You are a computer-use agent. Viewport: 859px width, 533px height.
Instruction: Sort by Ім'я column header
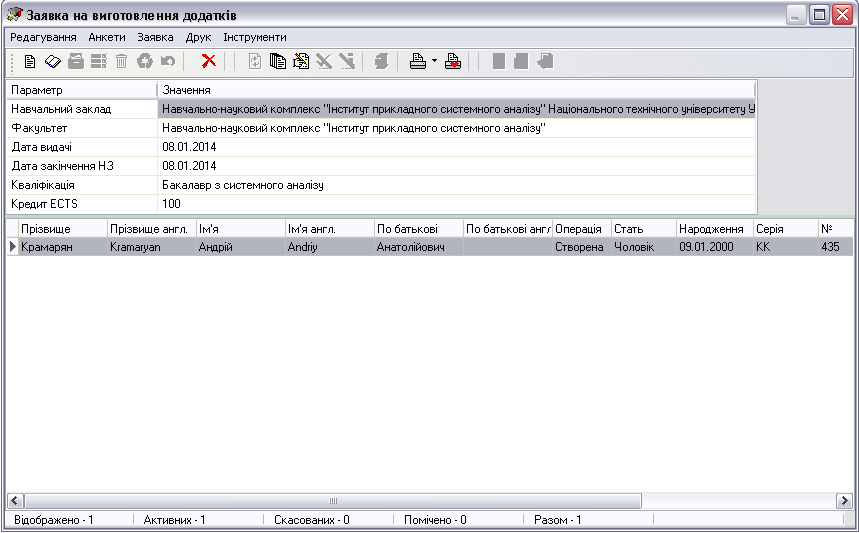(241, 229)
